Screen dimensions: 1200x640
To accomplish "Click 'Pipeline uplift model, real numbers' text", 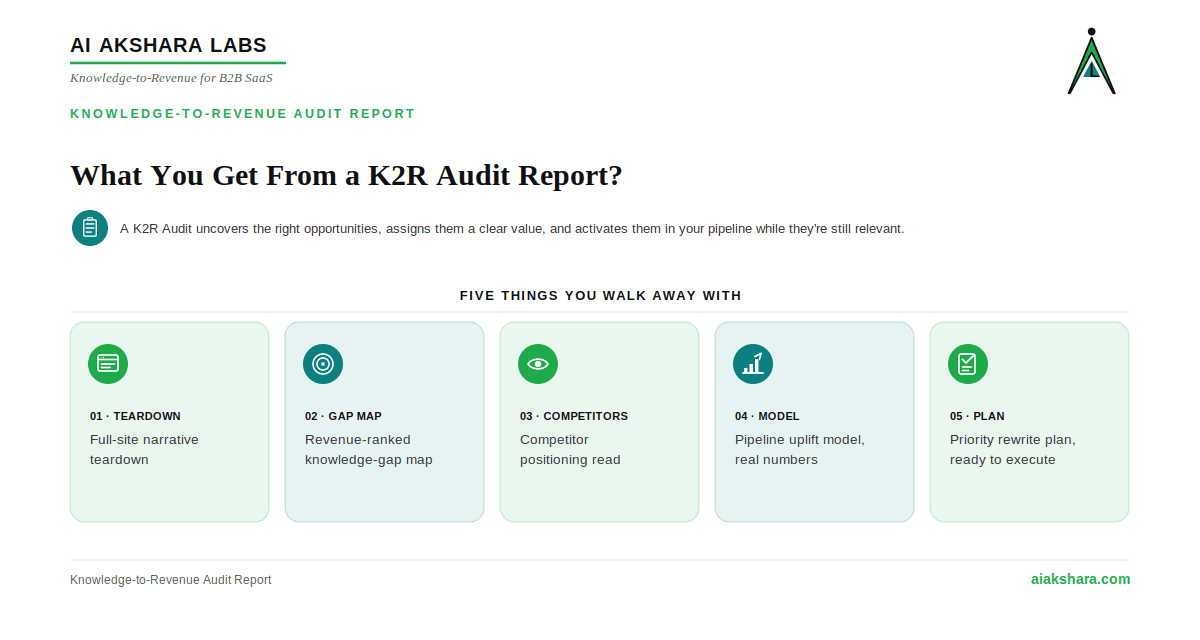I will pyautogui.click(x=800, y=450).
